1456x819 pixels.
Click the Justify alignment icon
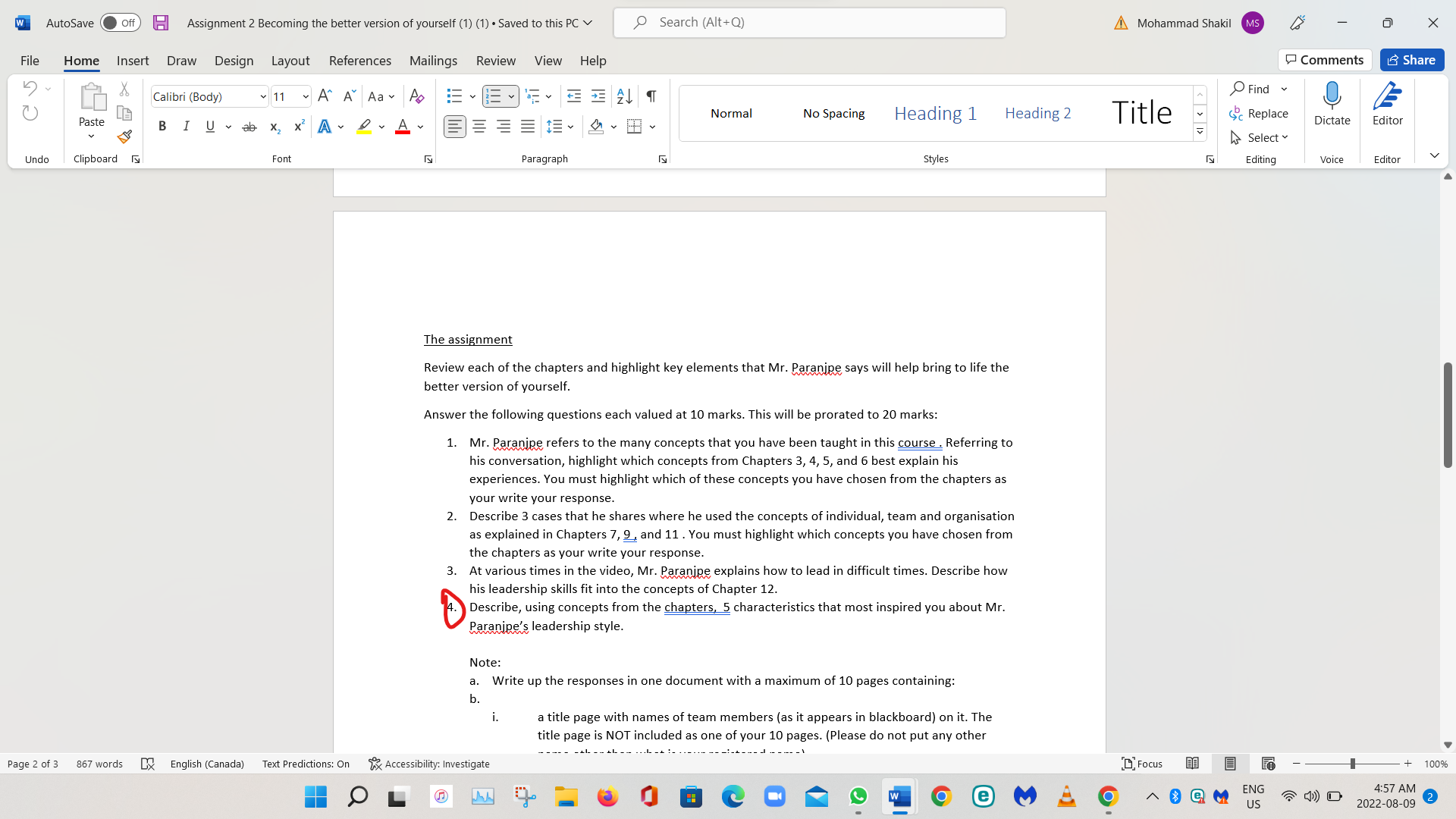click(528, 127)
